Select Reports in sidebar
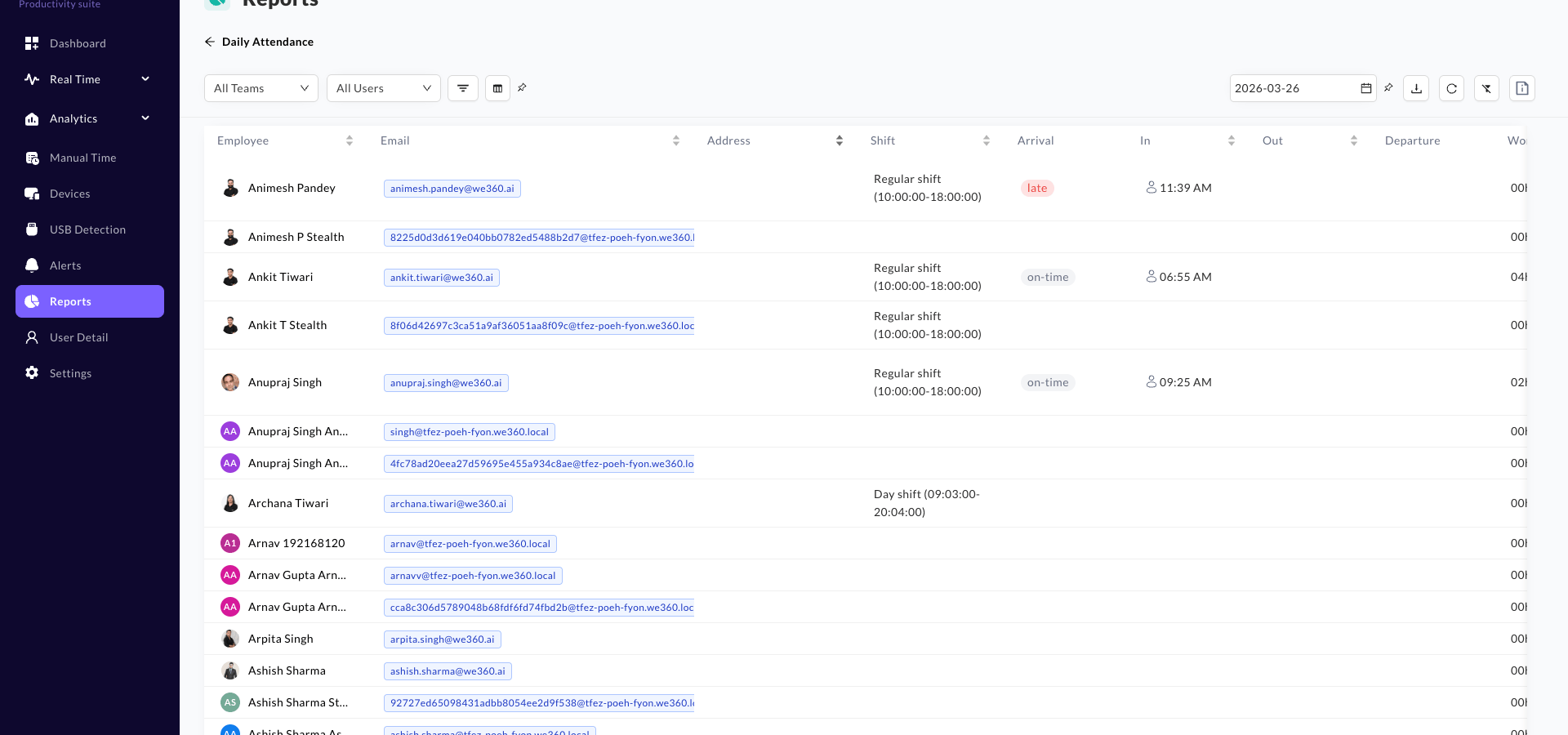This screenshot has height=735, width=1568. click(90, 301)
